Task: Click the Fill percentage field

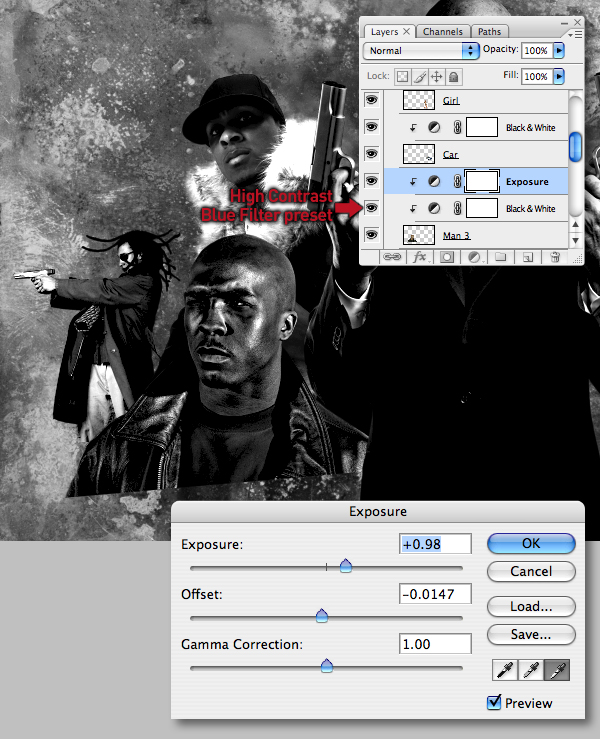Action: tap(537, 76)
